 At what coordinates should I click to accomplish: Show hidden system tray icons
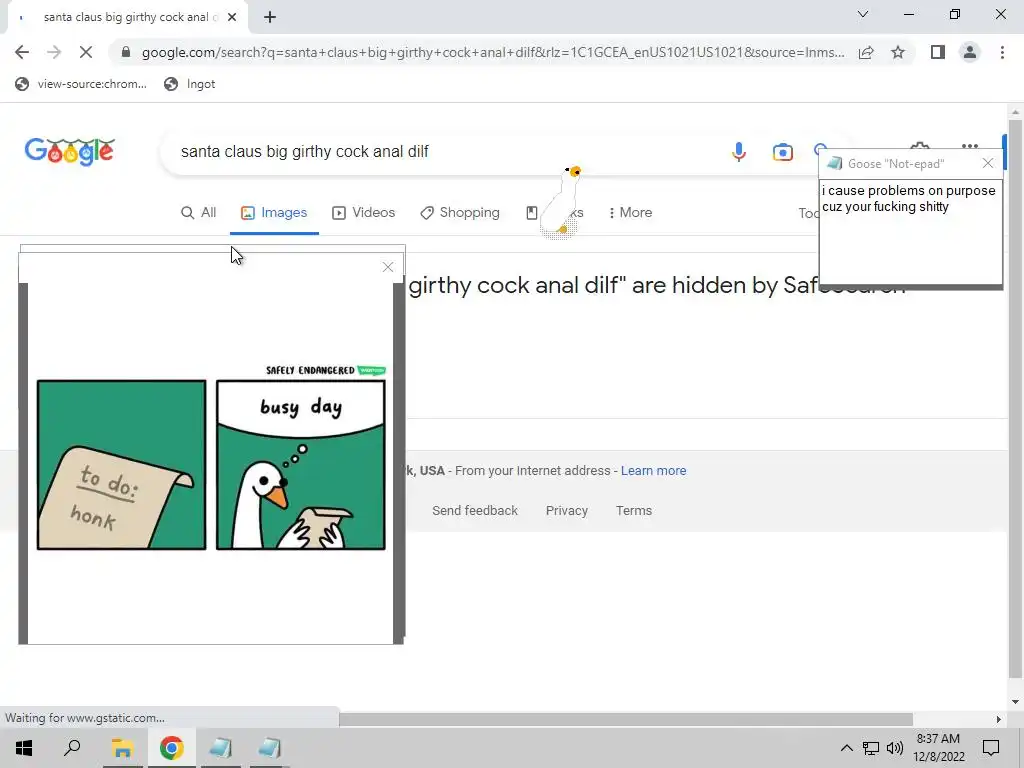(x=846, y=748)
